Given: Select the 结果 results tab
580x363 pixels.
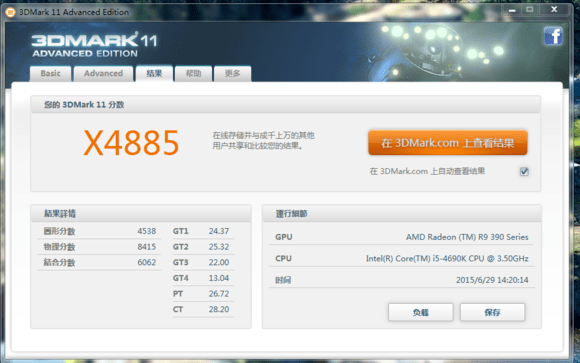Looking at the screenshot, I should pyautogui.click(x=154, y=73).
